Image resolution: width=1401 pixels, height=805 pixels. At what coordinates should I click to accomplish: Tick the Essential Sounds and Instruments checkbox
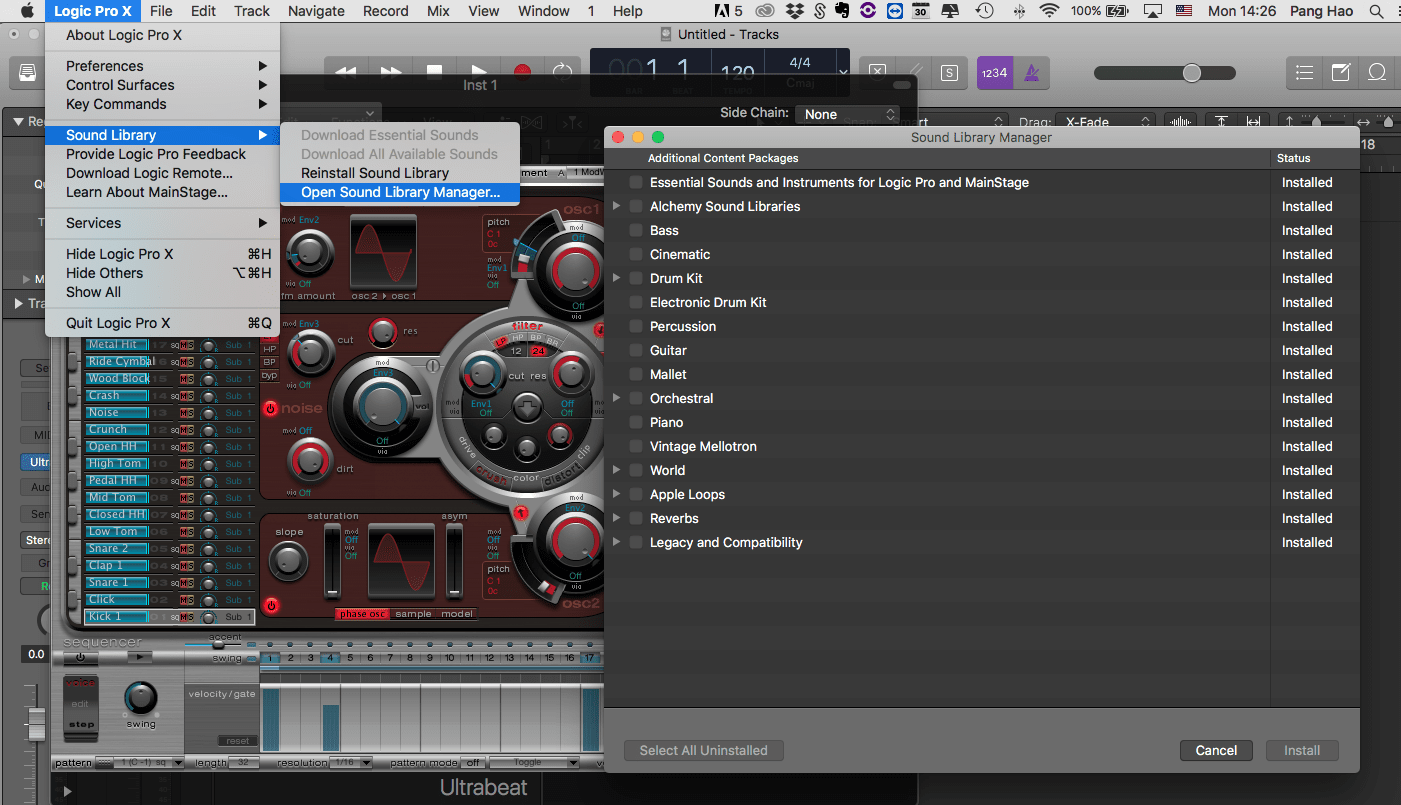[x=636, y=183]
